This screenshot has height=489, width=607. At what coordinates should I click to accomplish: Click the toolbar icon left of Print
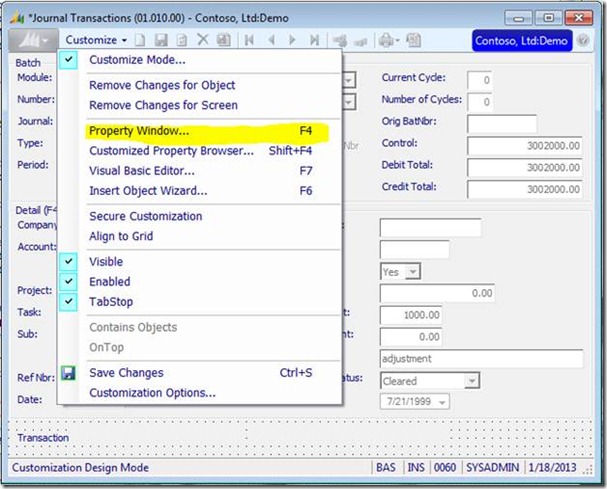click(360, 41)
